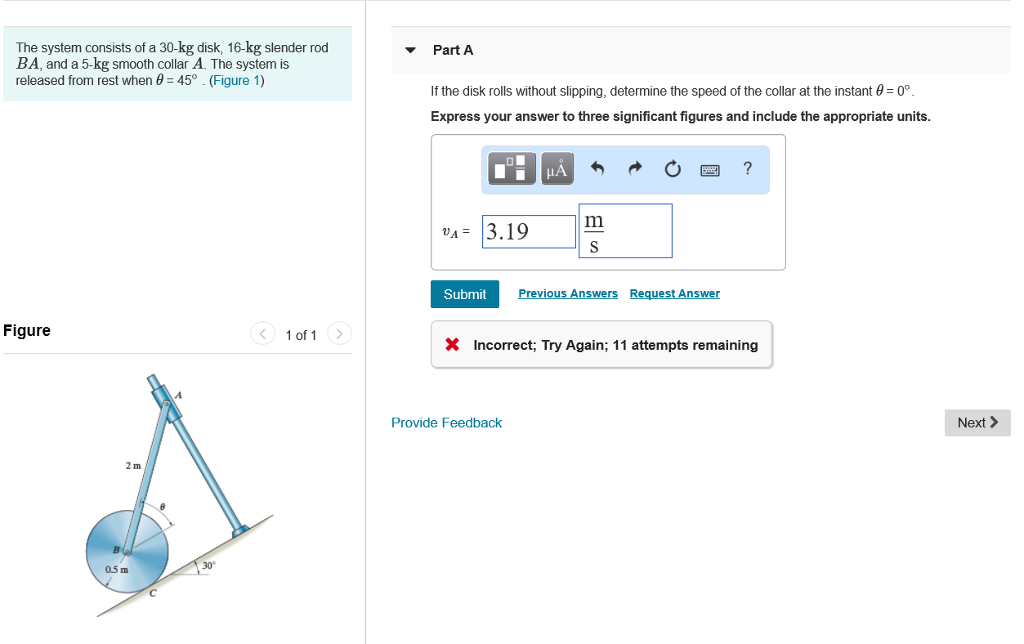Click inside the vA answer input field
The width and height of the screenshot is (1024, 644).
coord(528,231)
